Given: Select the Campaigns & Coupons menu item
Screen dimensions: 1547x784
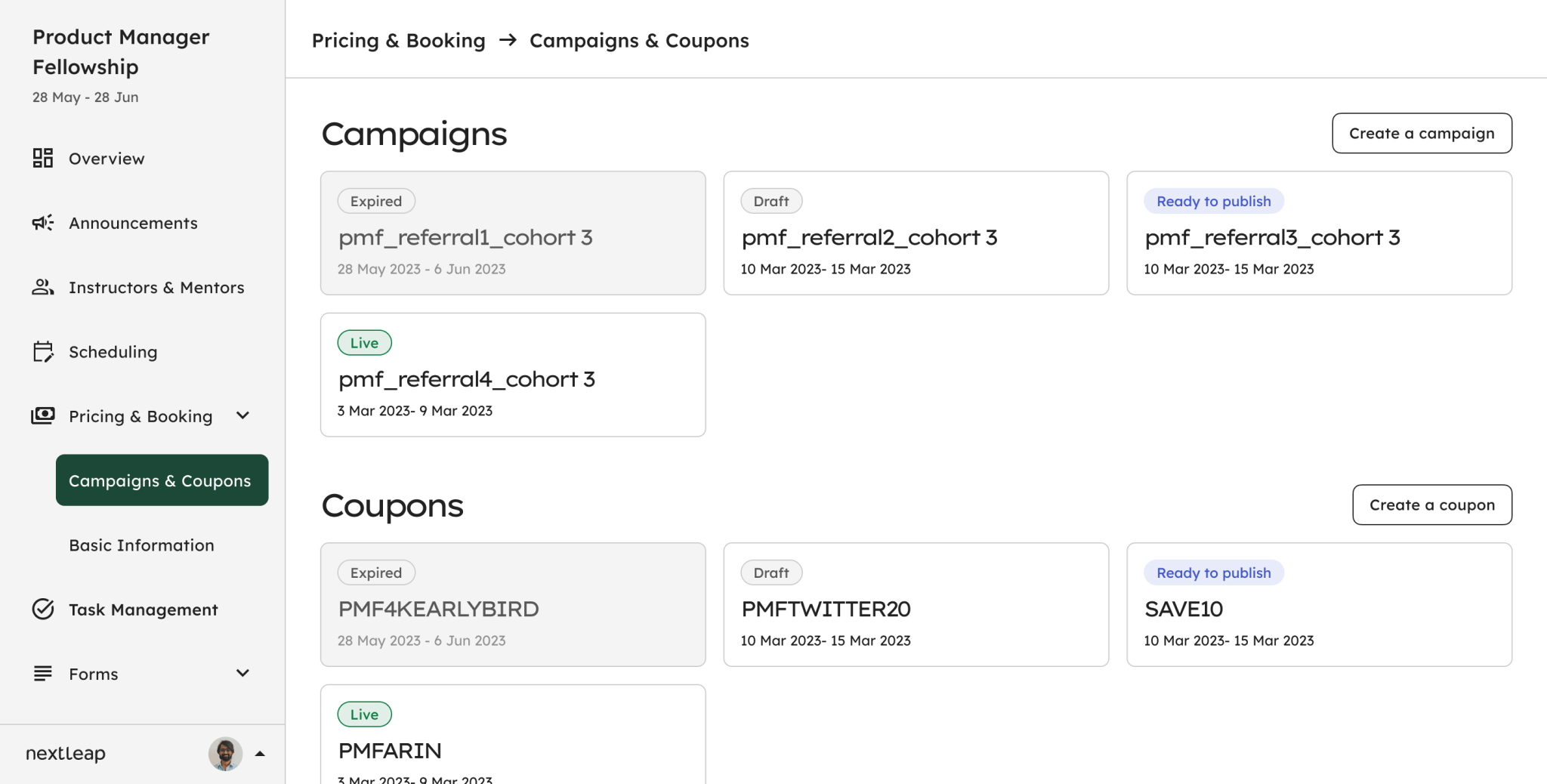Looking at the screenshot, I should point(162,480).
